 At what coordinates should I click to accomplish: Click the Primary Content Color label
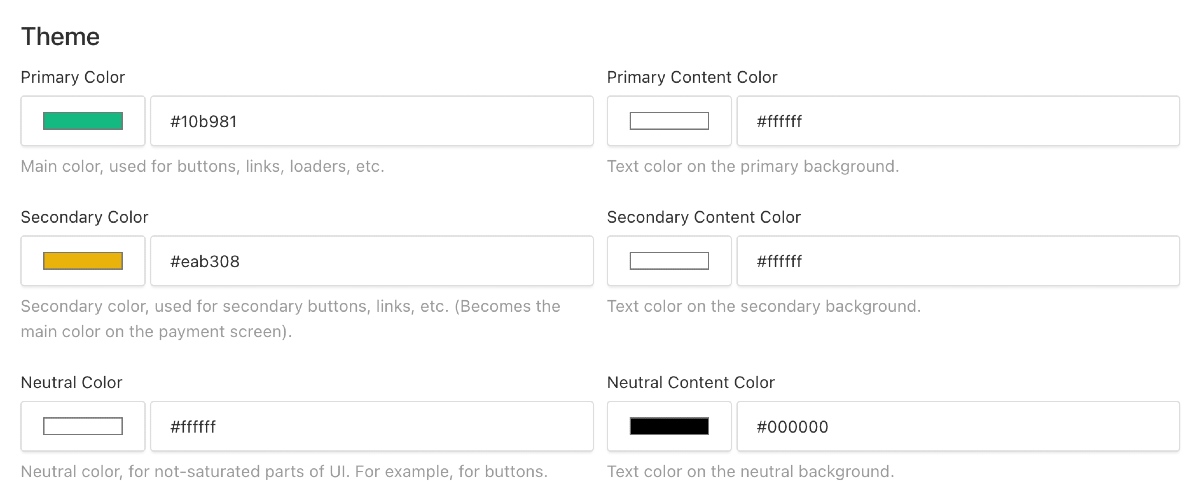pos(692,77)
